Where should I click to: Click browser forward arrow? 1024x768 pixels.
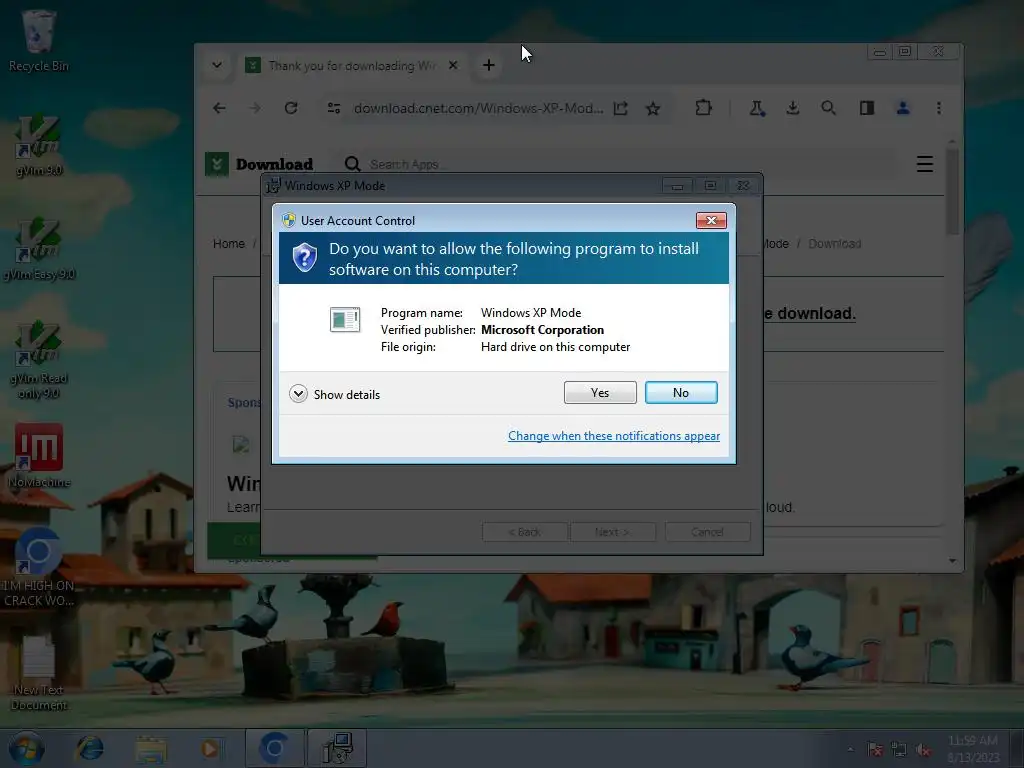[255, 108]
